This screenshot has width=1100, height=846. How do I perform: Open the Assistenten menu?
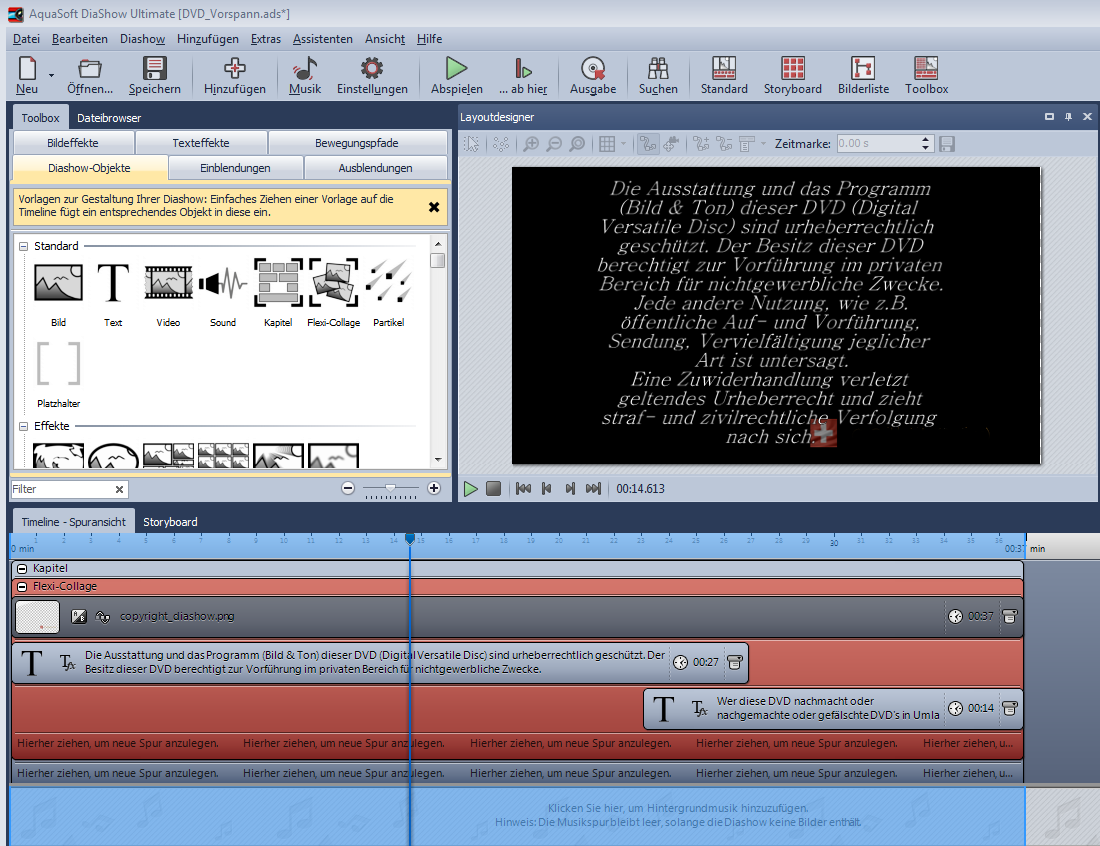(x=322, y=39)
